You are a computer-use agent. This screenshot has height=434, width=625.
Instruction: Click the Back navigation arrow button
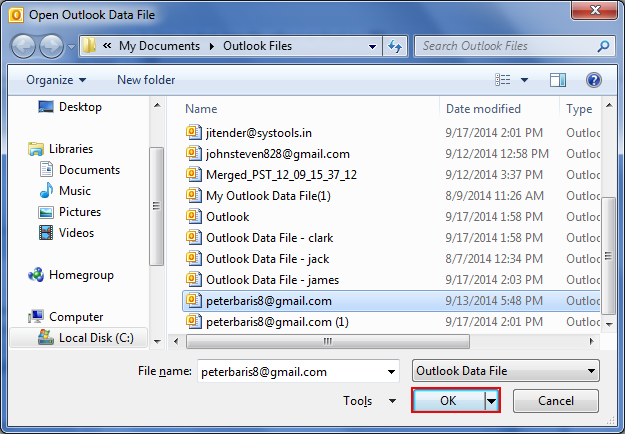coord(23,46)
